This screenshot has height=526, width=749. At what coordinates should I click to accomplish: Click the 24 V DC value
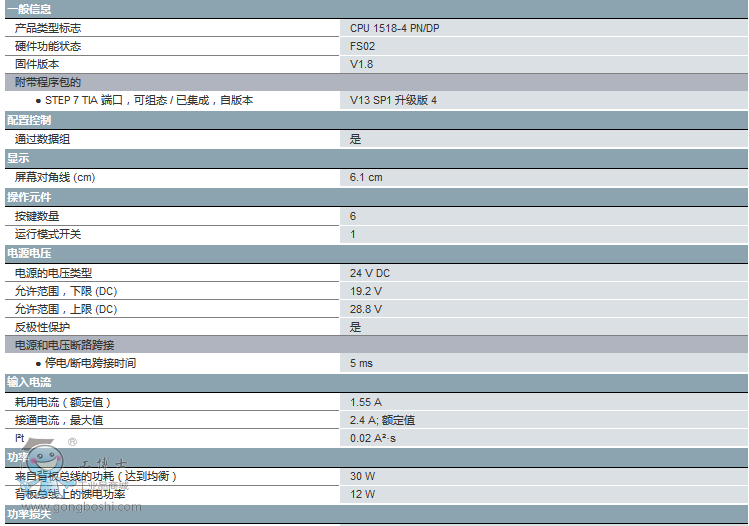tap(370, 273)
